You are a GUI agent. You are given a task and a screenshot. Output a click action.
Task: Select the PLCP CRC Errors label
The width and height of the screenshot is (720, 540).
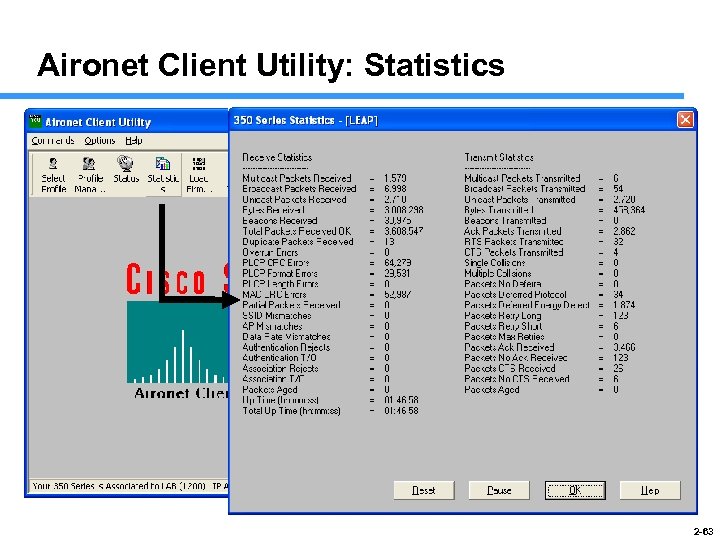(x=276, y=263)
